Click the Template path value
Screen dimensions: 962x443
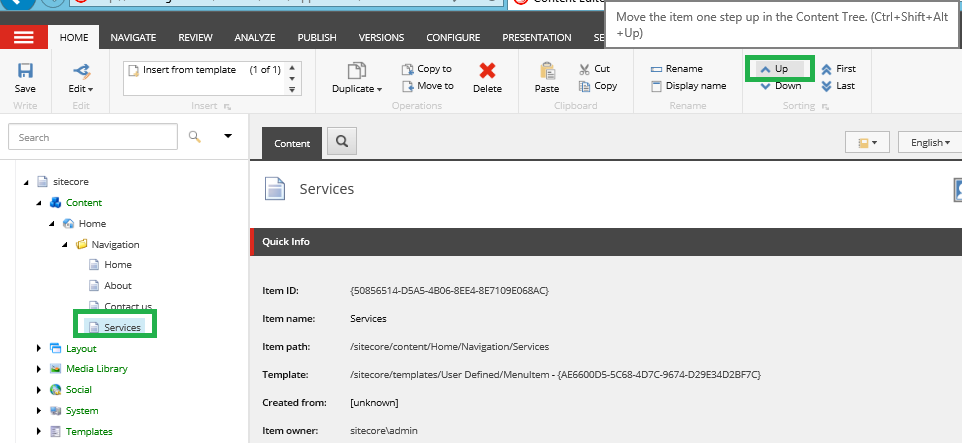pyautogui.click(x=555, y=374)
